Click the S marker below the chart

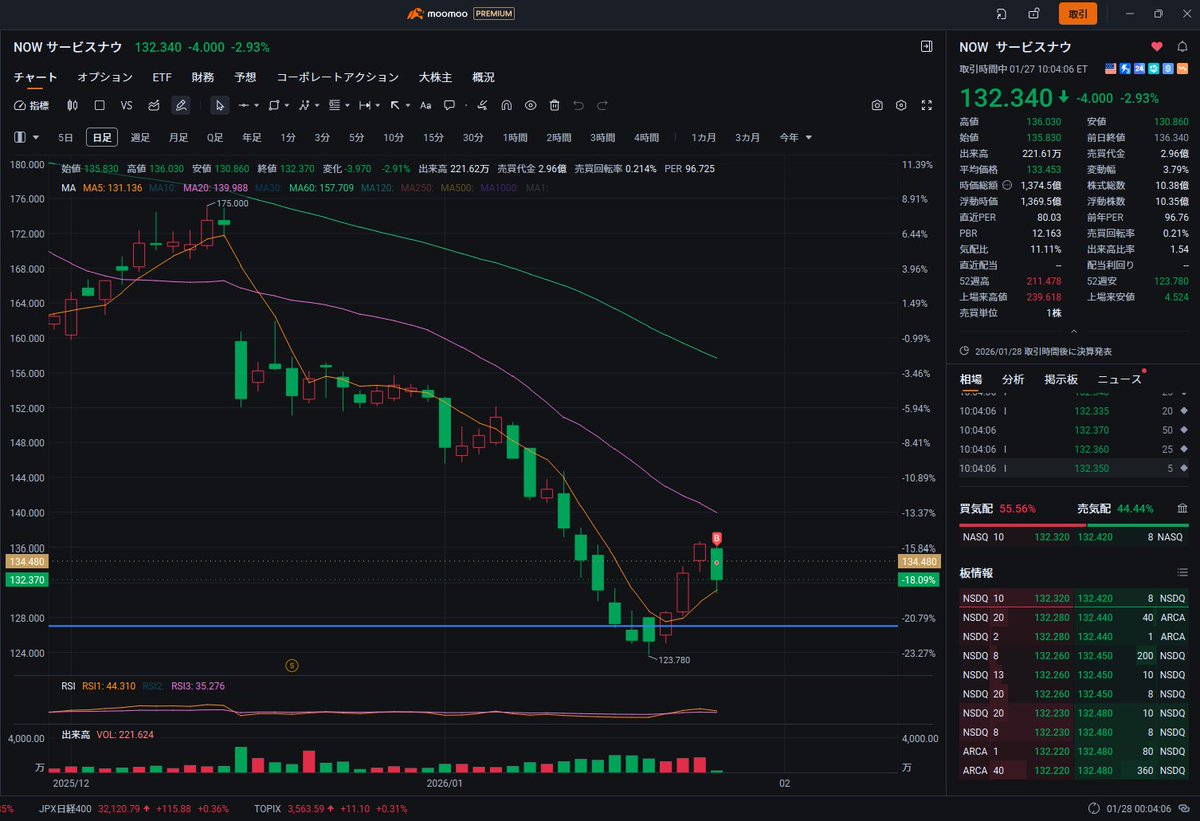[x=292, y=664]
